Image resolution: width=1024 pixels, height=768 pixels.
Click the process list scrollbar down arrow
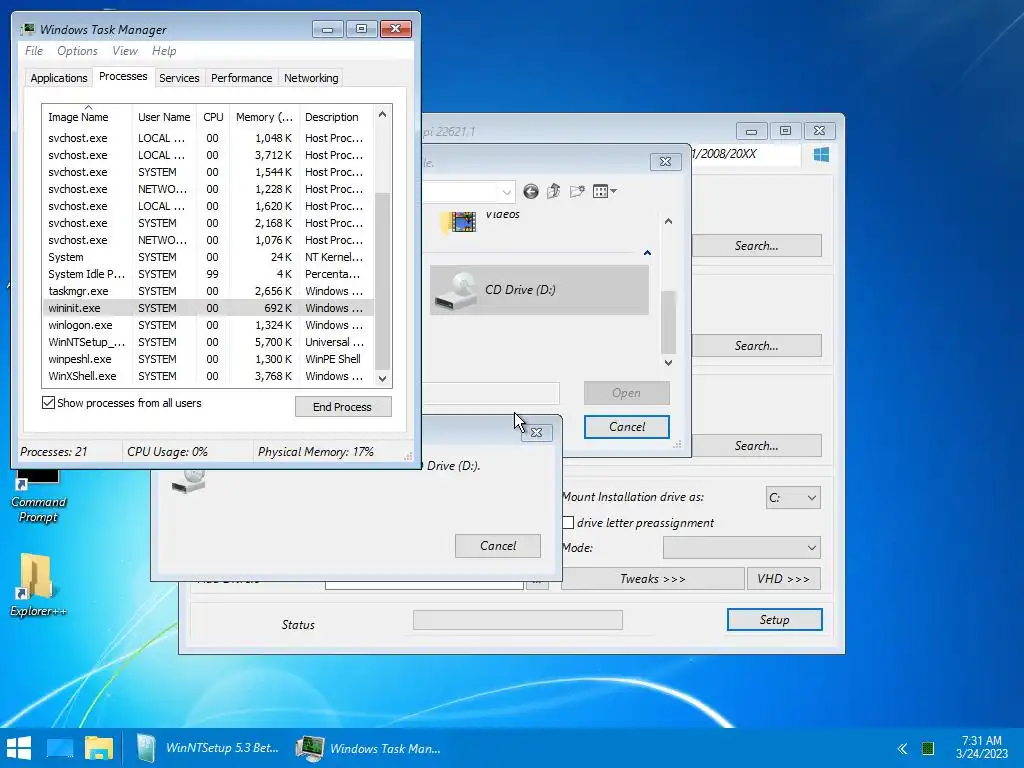click(x=383, y=378)
